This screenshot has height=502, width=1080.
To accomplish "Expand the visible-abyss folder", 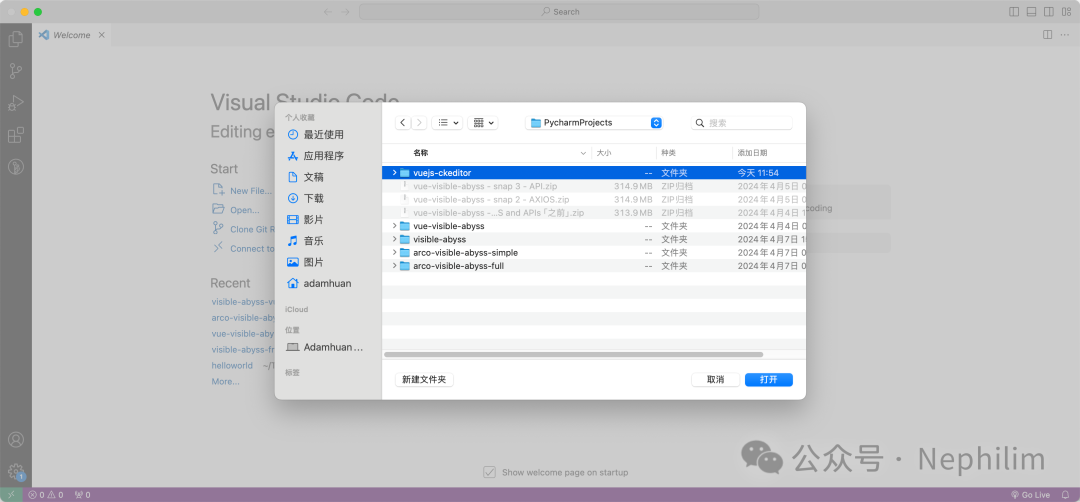I will 394,239.
